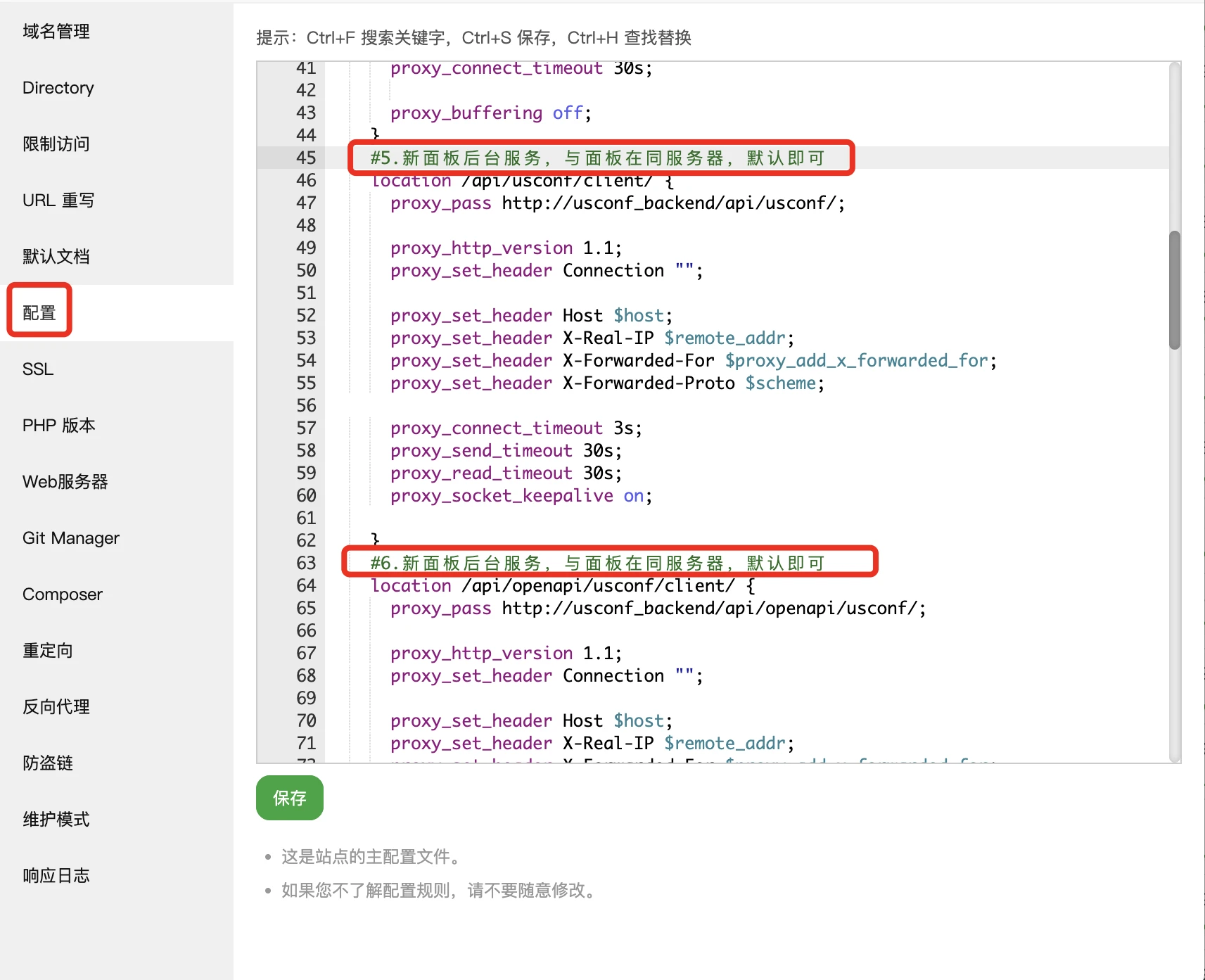
Task: Click the editor vertical scrollbar thumb
Action: [x=1174, y=290]
